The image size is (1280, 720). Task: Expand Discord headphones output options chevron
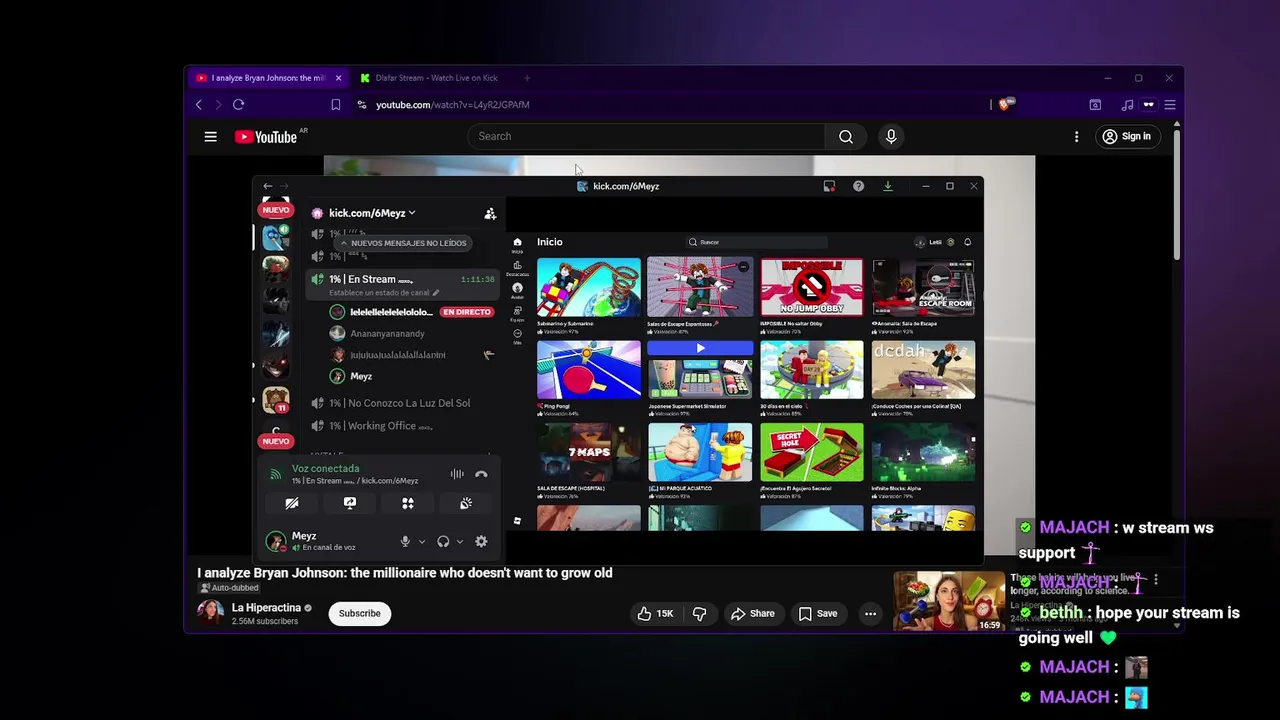(x=459, y=541)
